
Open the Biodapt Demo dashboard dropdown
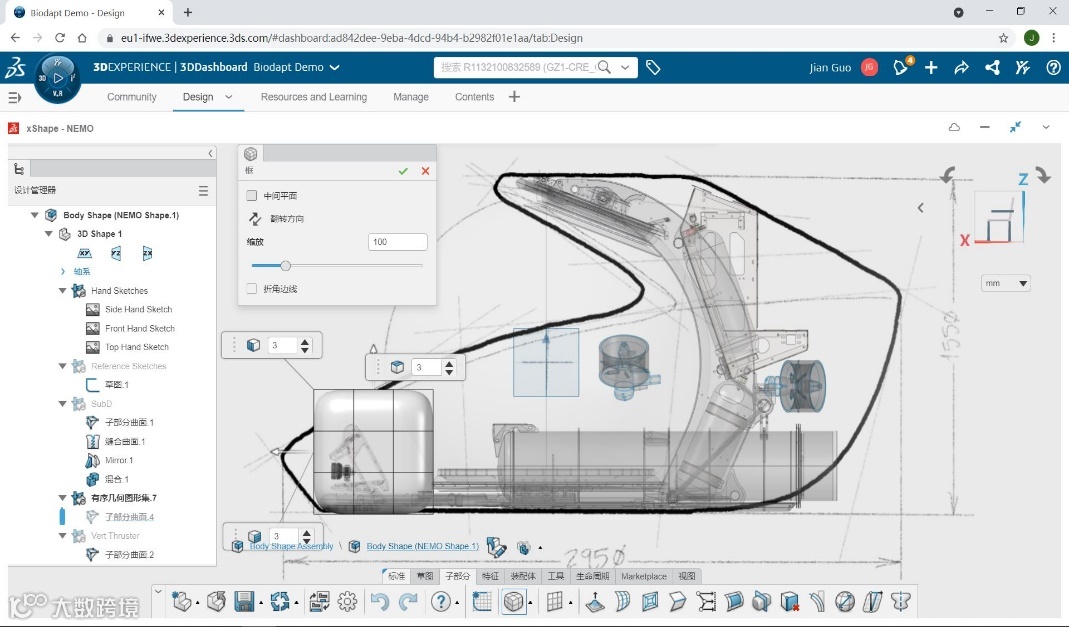(x=335, y=67)
